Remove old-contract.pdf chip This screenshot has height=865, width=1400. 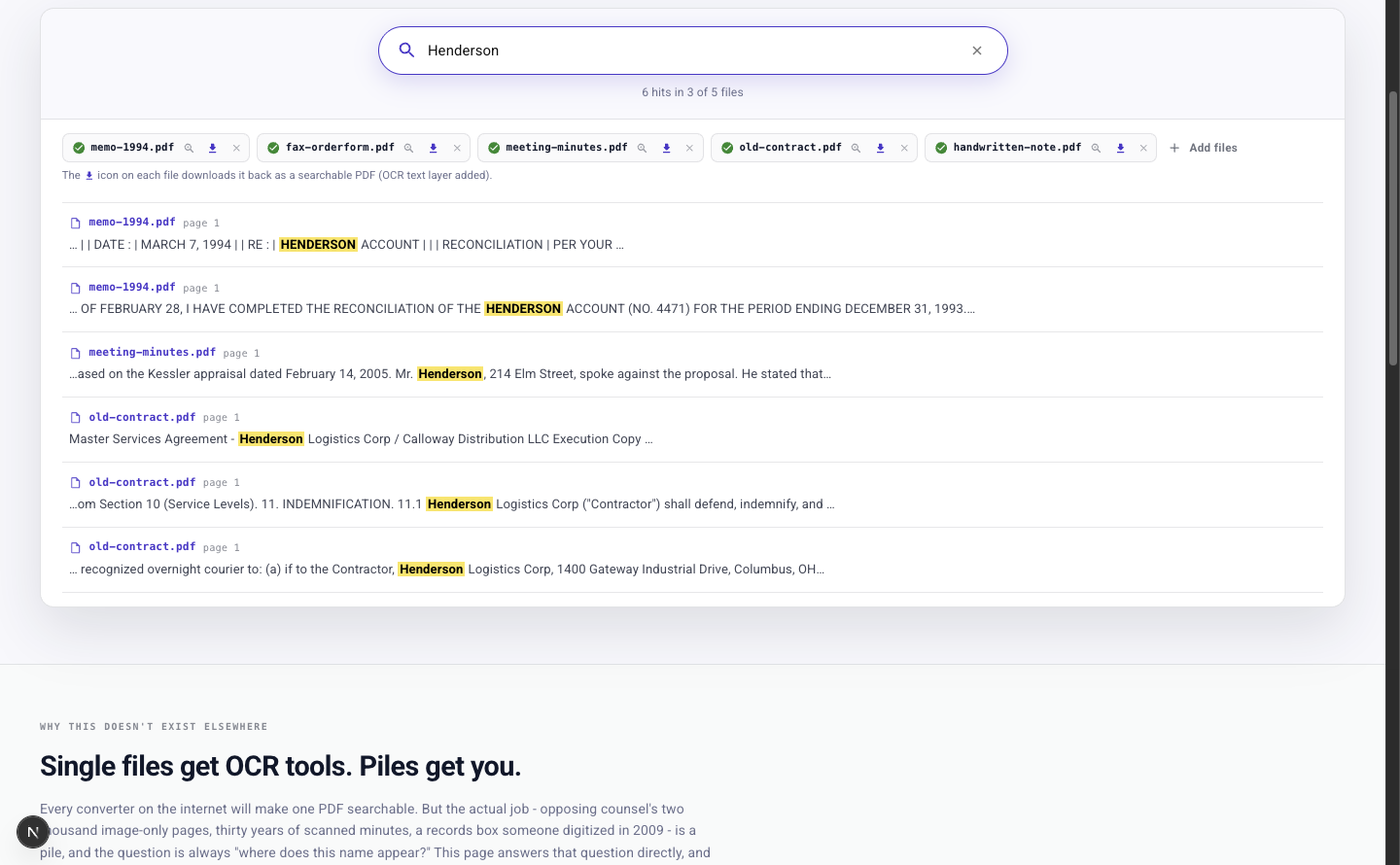point(904,148)
